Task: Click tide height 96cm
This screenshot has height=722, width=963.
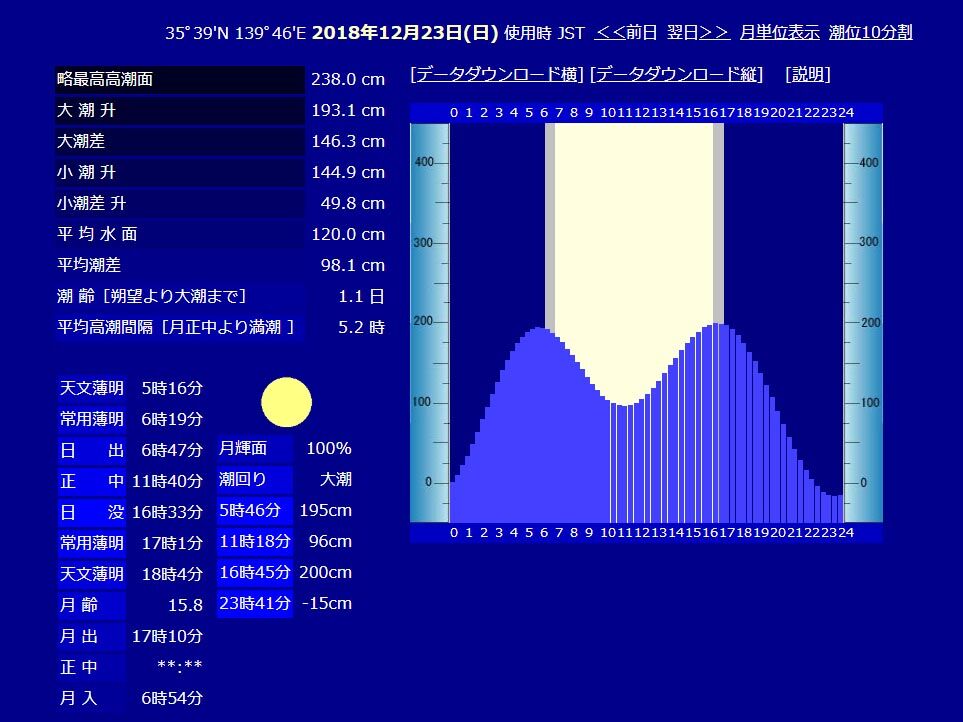Action: pos(330,542)
